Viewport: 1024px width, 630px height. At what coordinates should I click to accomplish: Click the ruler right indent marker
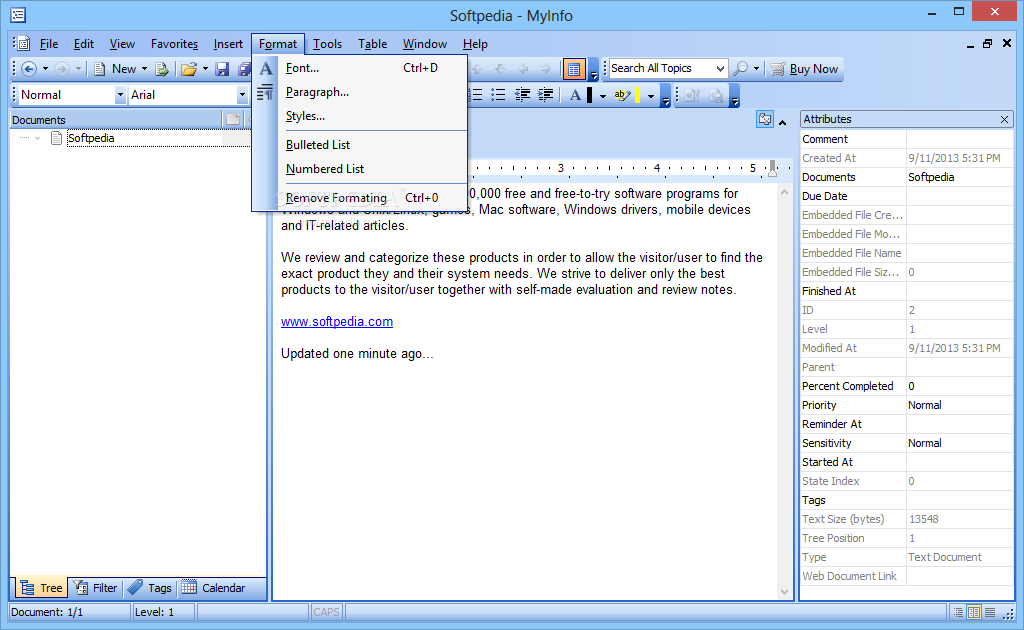(773, 168)
